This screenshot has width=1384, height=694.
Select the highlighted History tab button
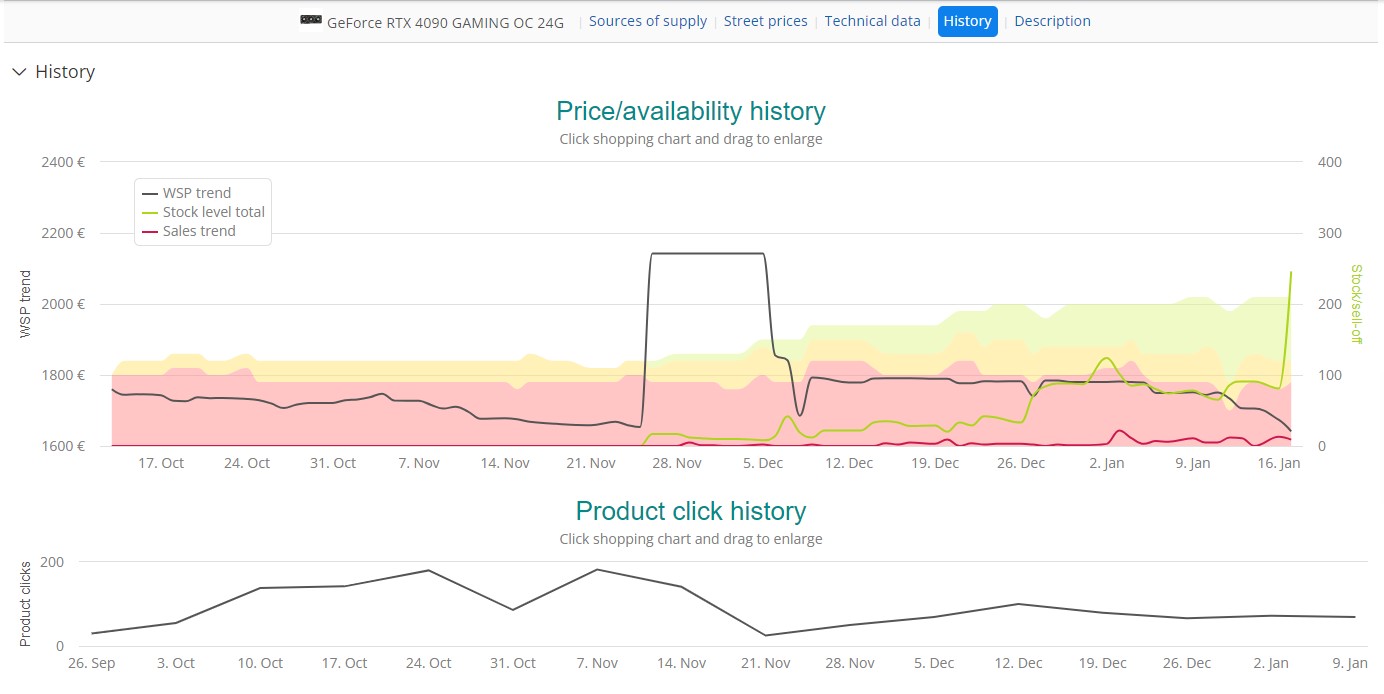click(x=967, y=21)
